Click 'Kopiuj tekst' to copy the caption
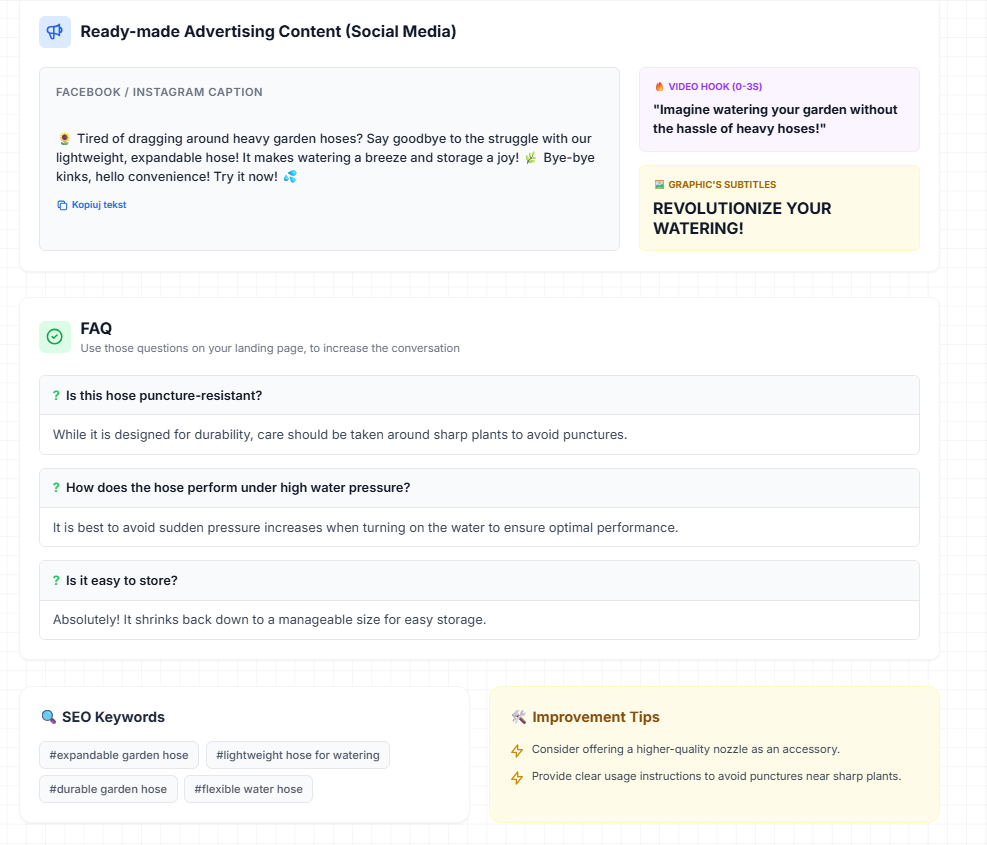 (x=98, y=204)
